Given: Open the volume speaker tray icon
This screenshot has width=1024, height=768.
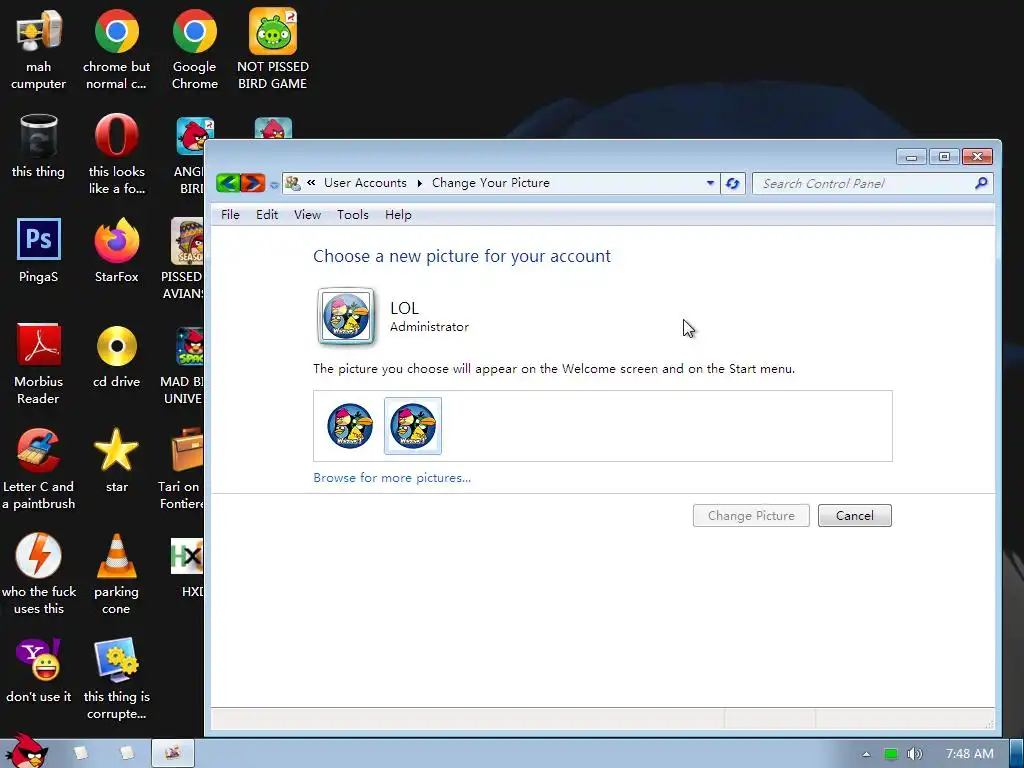Looking at the screenshot, I should click(x=915, y=754).
